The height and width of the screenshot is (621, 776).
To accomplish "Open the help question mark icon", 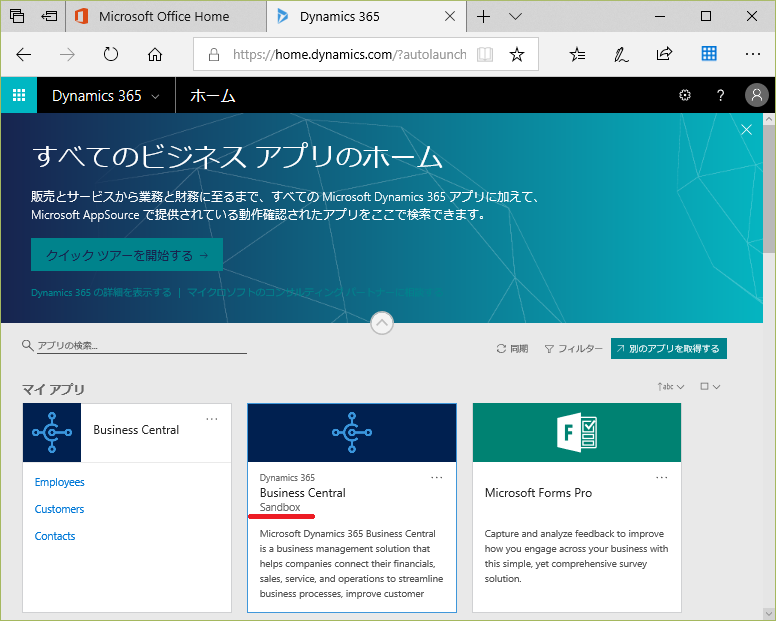I will (x=721, y=95).
